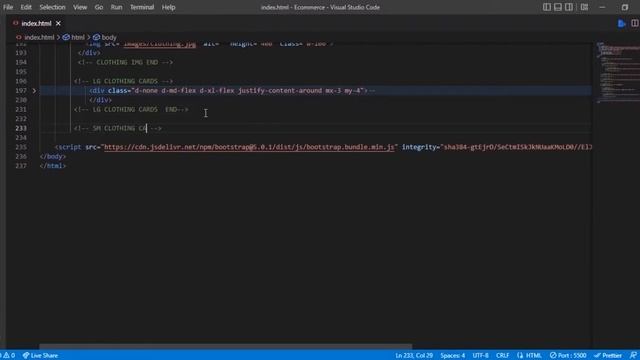
Task: Click 'CLOTHING IMG END' comment line
Action: tap(125, 62)
